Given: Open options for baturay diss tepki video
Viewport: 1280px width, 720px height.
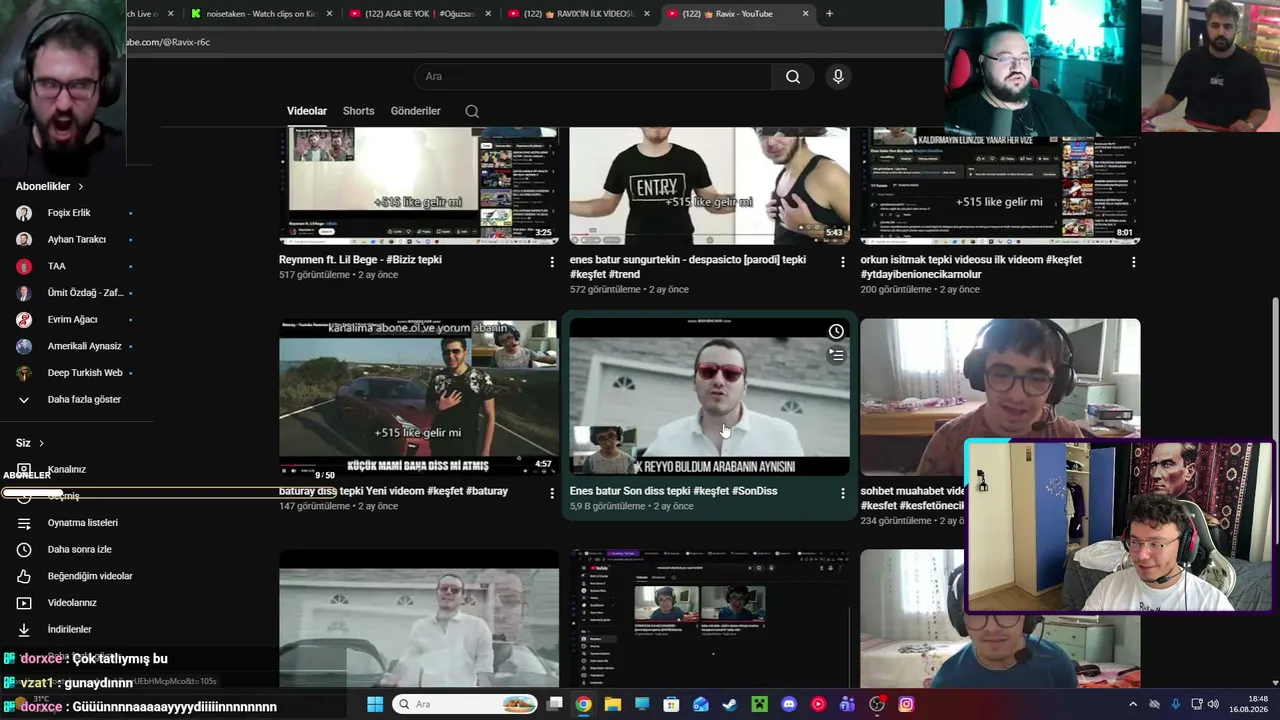Looking at the screenshot, I should 552,493.
